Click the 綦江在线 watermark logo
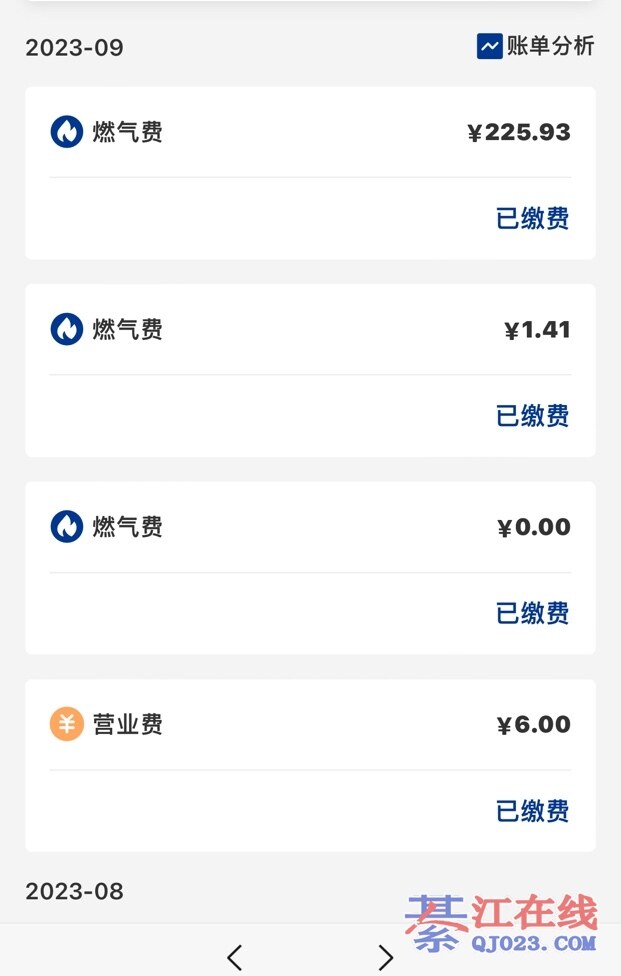Screen dimensions: 621x976 [502, 924]
